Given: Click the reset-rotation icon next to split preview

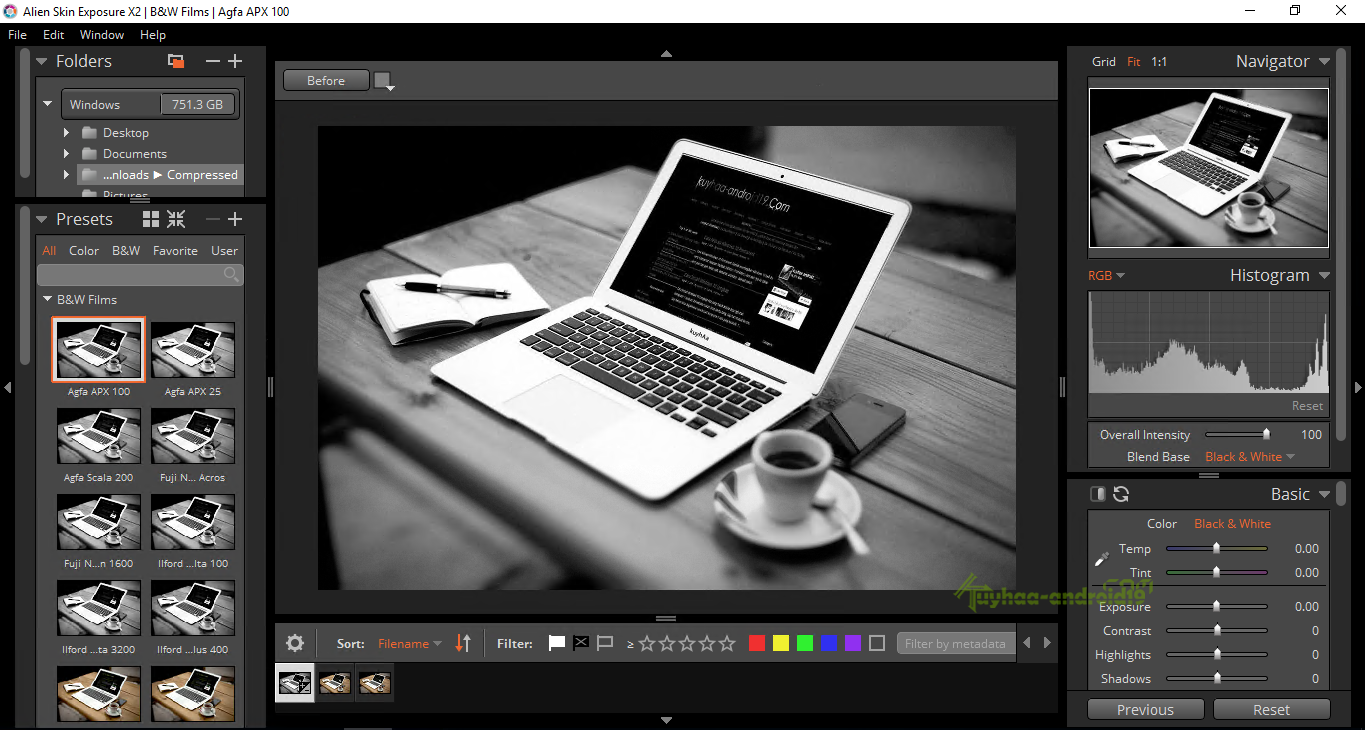Looking at the screenshot, I should coord(1121,493).
